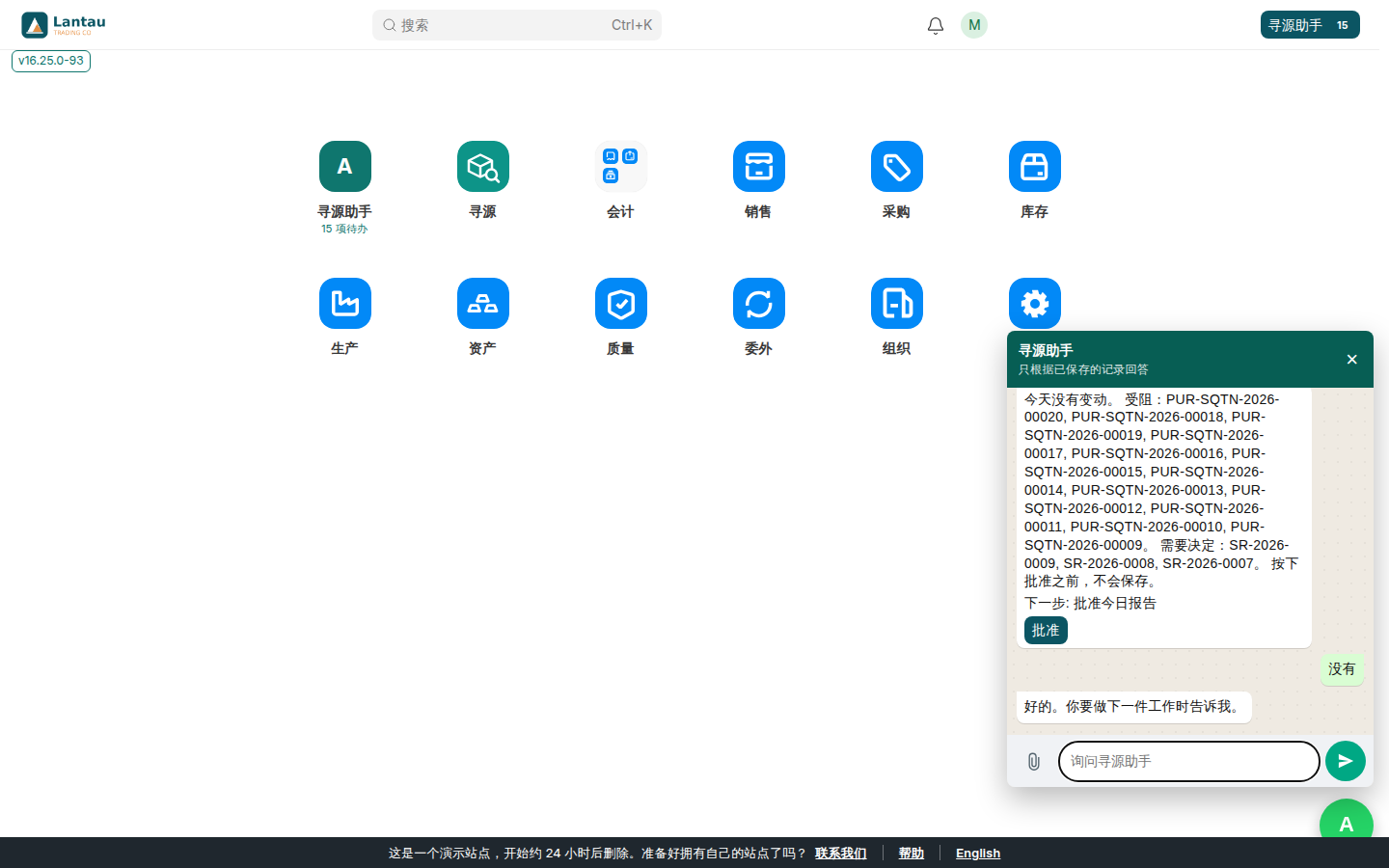The width and height of the screenshot is (1389, 868).
Task: Click the 15 项待办 label
Action: click(x=344, y=230)
